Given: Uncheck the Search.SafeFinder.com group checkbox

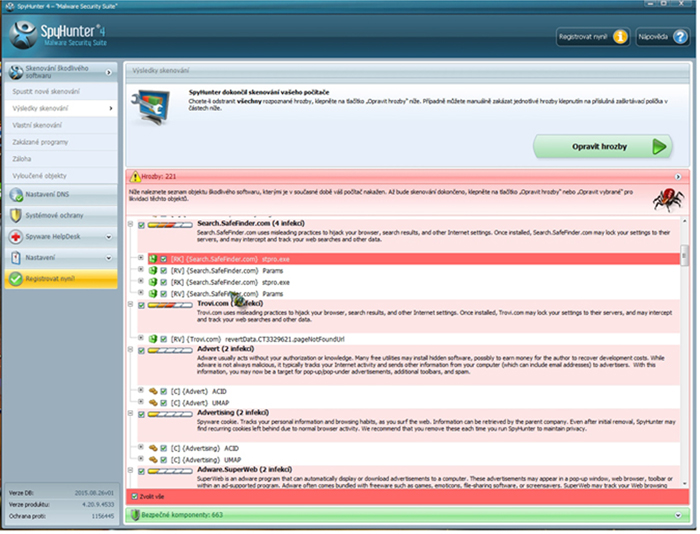Looking at the screenshot, I should pyautogui.click(x=141, y=224).
